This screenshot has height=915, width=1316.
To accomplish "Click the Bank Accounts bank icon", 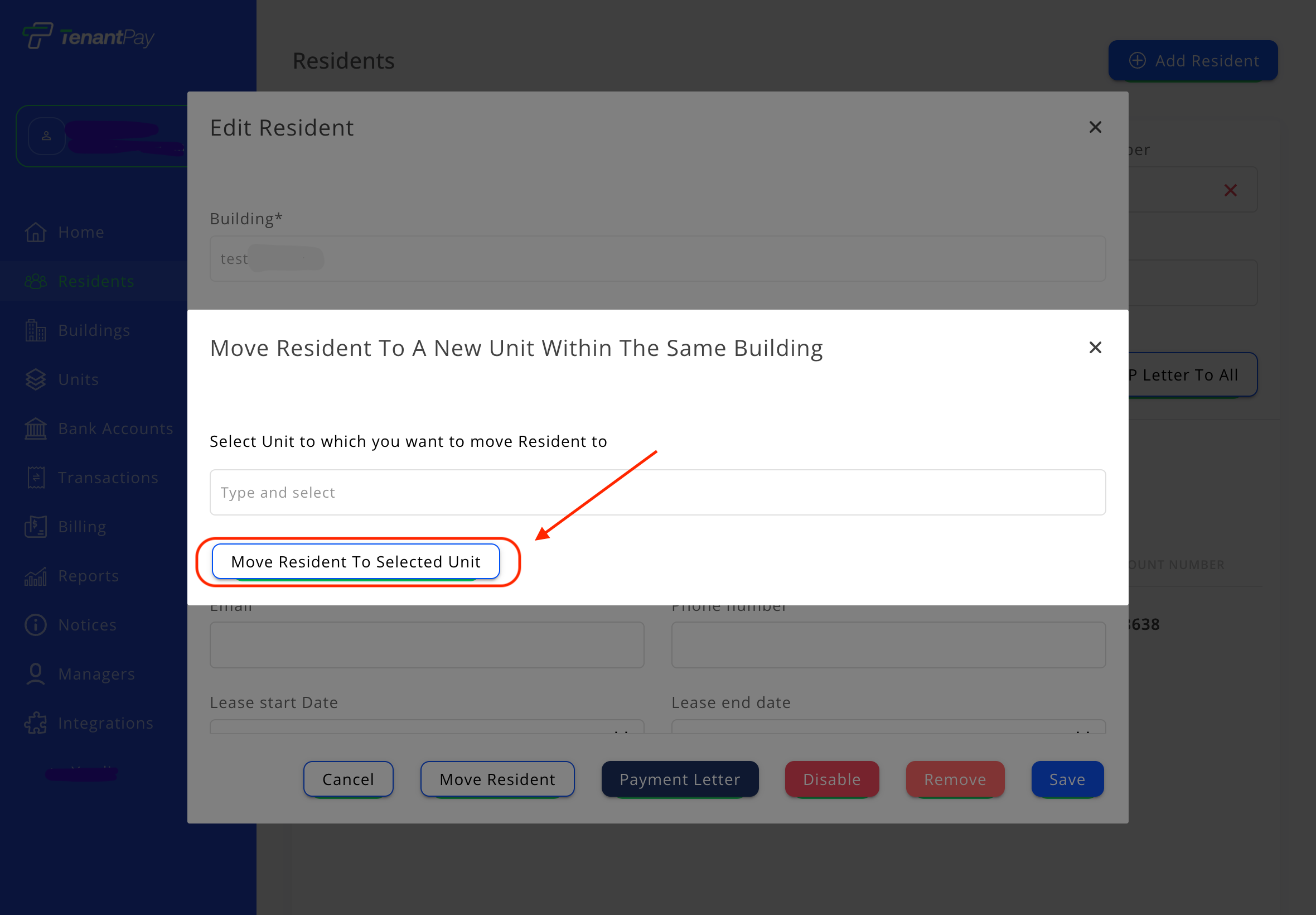I will point(36,429).
